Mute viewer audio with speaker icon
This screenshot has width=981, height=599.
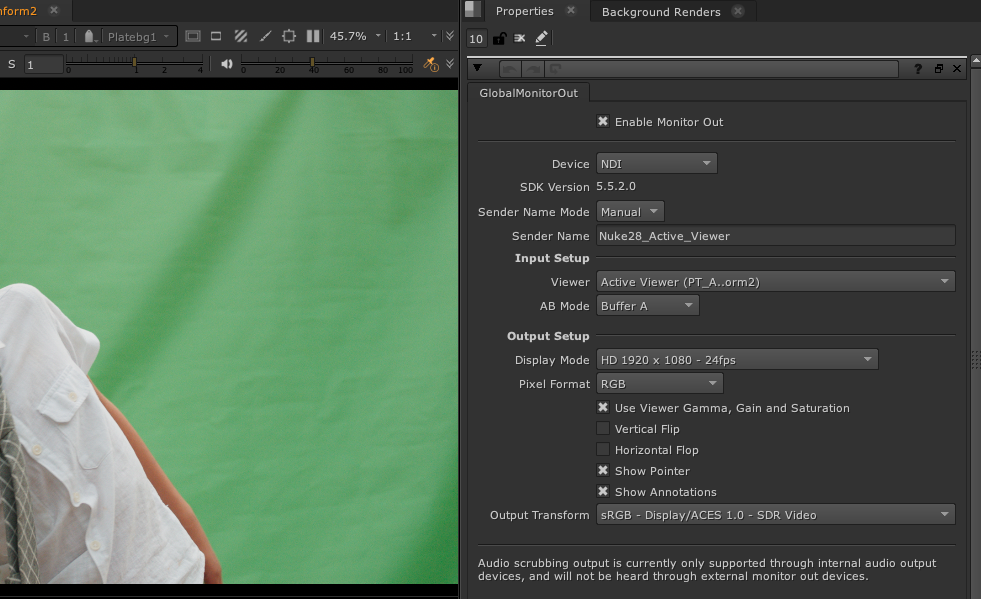(227, 64)
